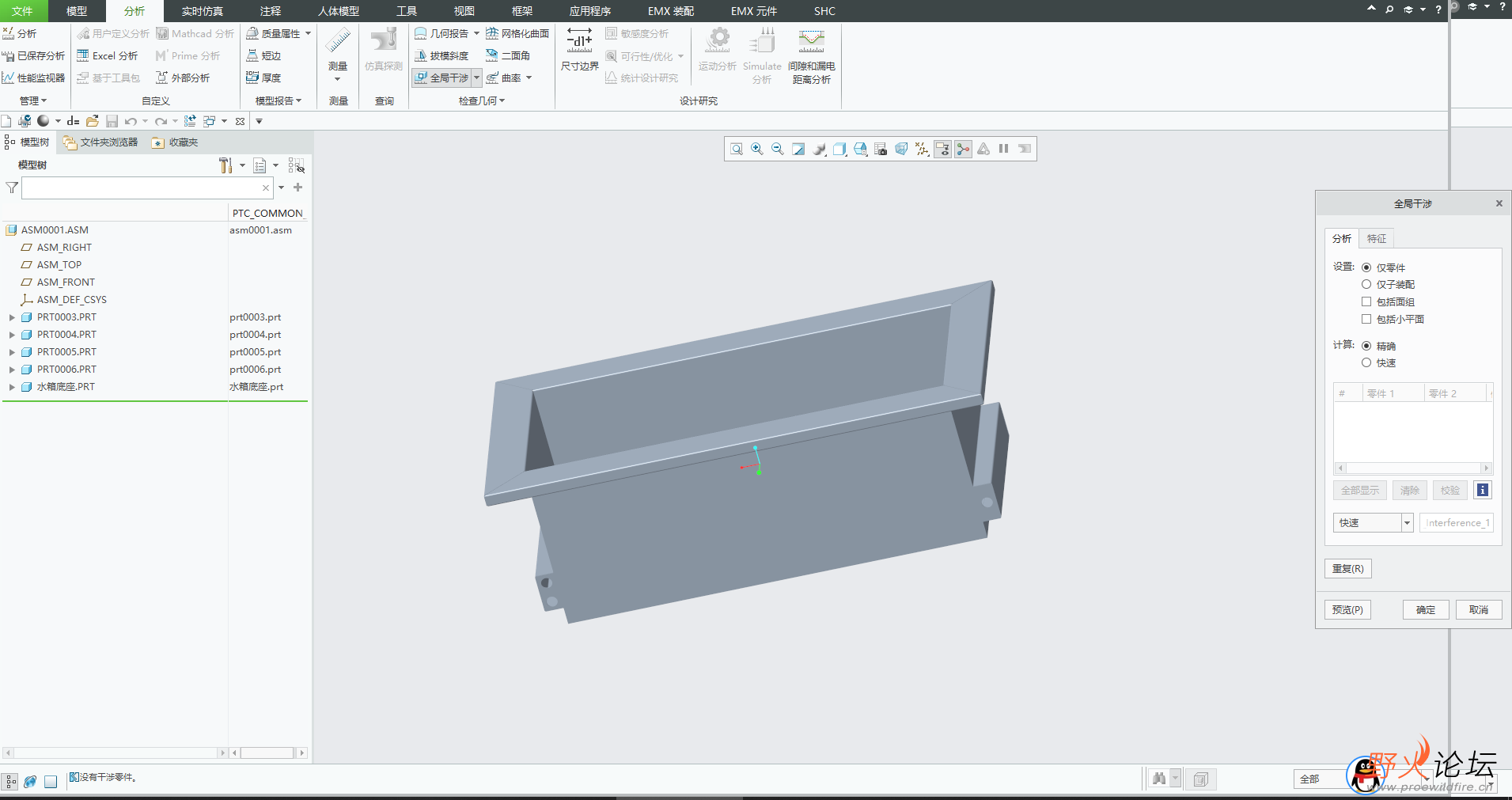Switch to the 模型 ribbon tab

pyautogui.click(x=77, y=11)
